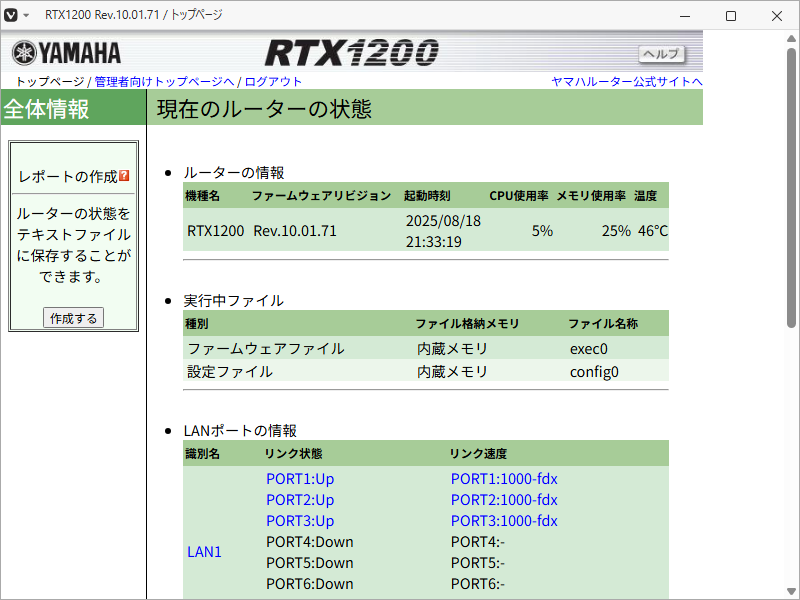
Task: Click the Vivaldi browser icon in title bar
Action: click(11, 15)
